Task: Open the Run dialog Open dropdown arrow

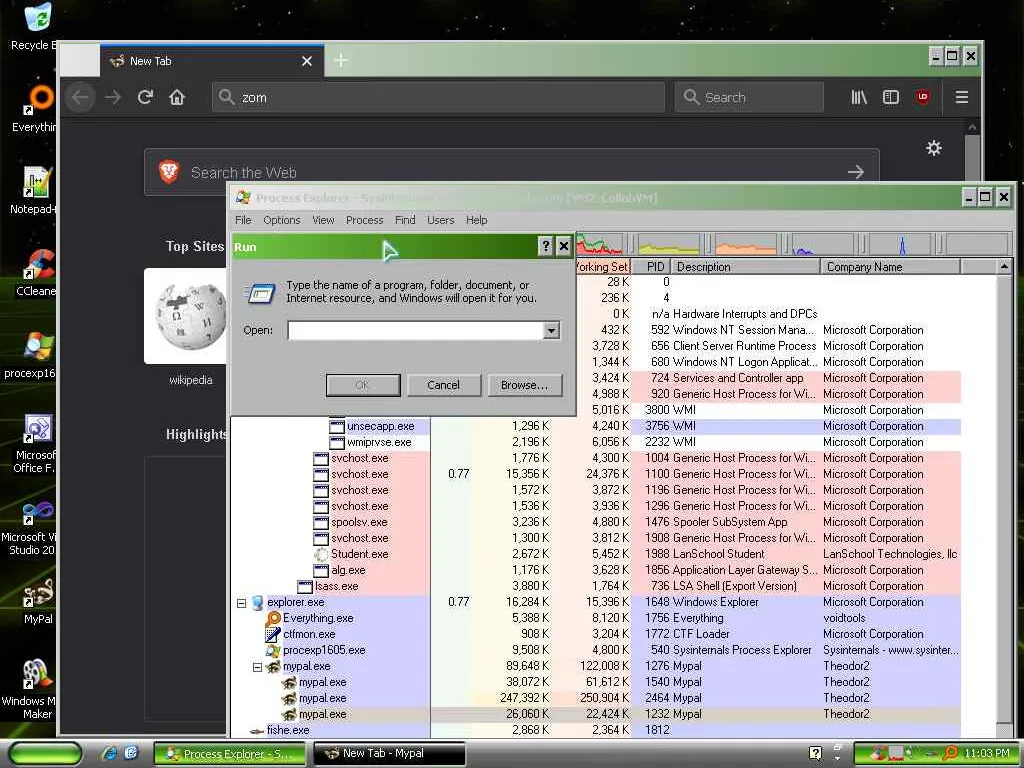Action: click(551, 330)
